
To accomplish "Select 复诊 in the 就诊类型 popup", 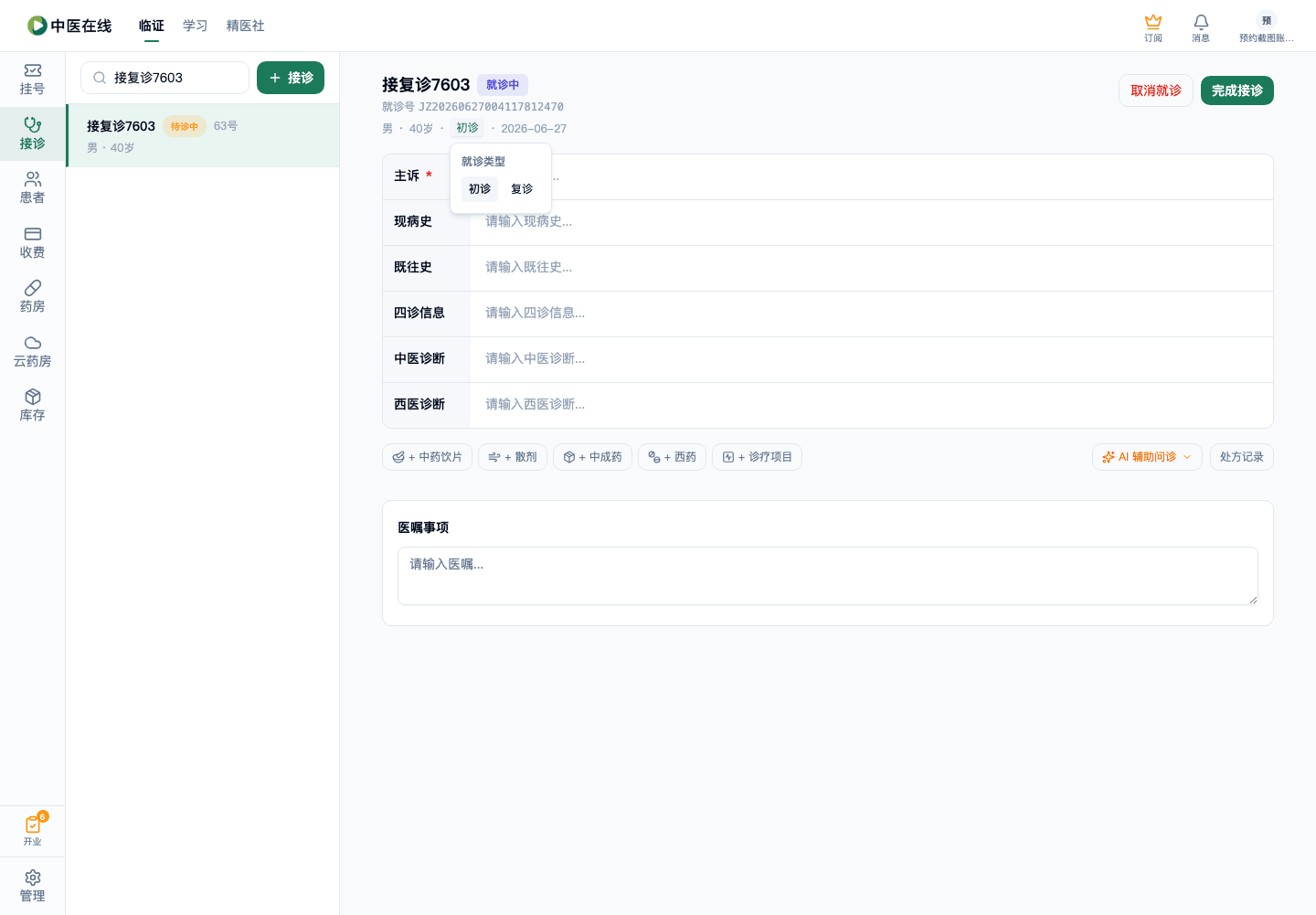I will coord(522,189).
